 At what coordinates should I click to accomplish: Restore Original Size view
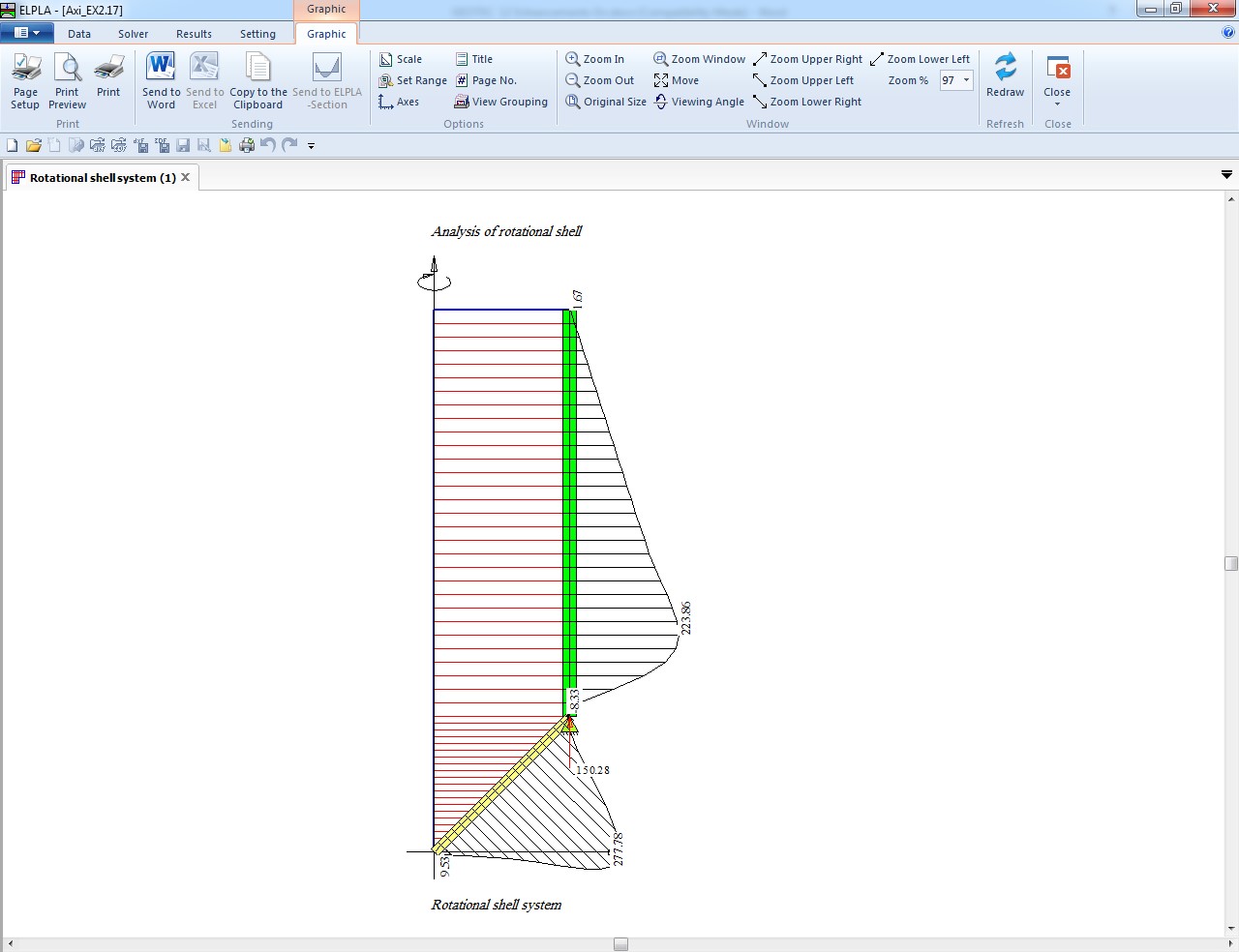click(606, 102)
